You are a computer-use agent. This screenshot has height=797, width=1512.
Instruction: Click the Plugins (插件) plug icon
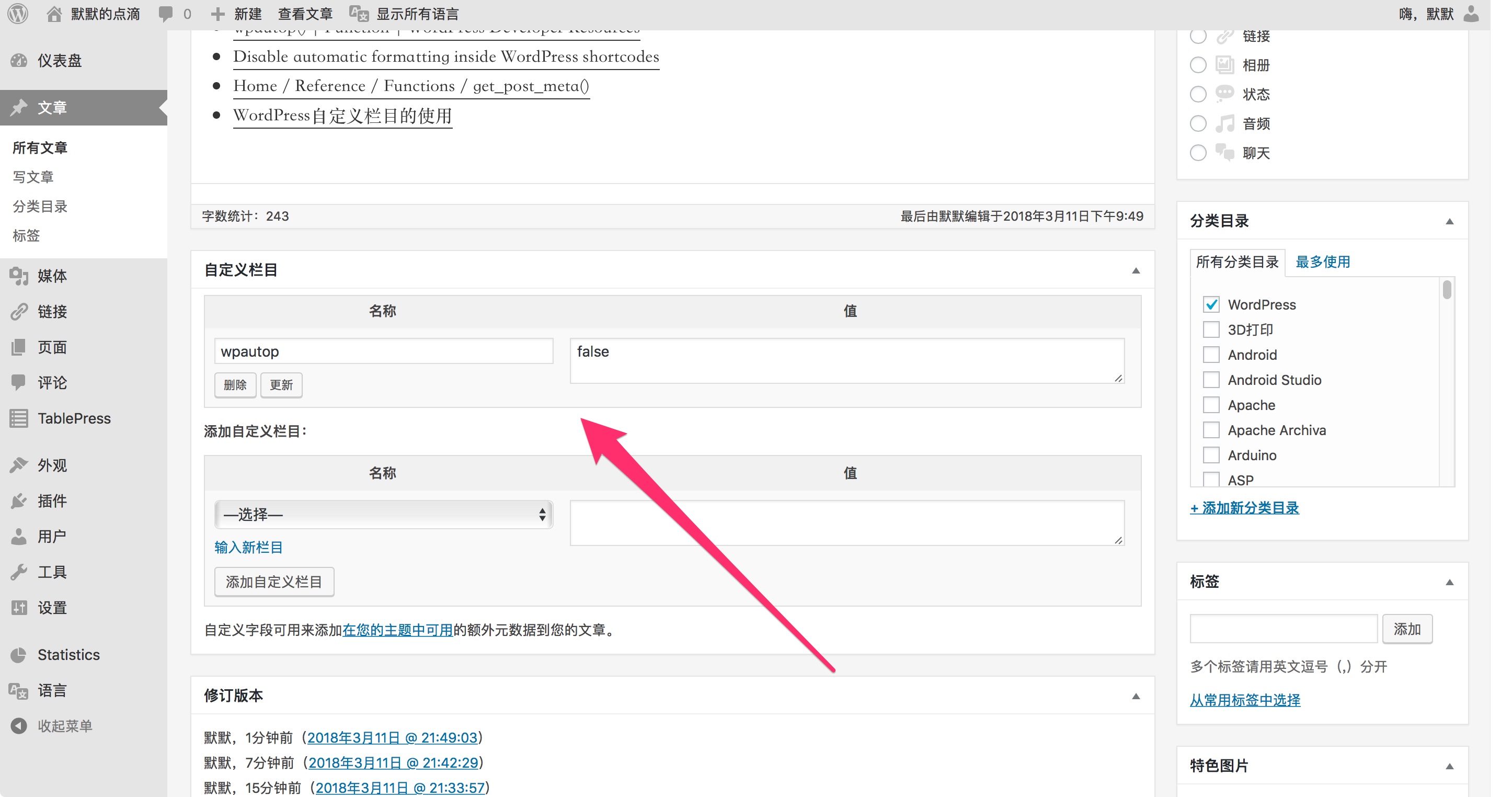tap(19, 501)
